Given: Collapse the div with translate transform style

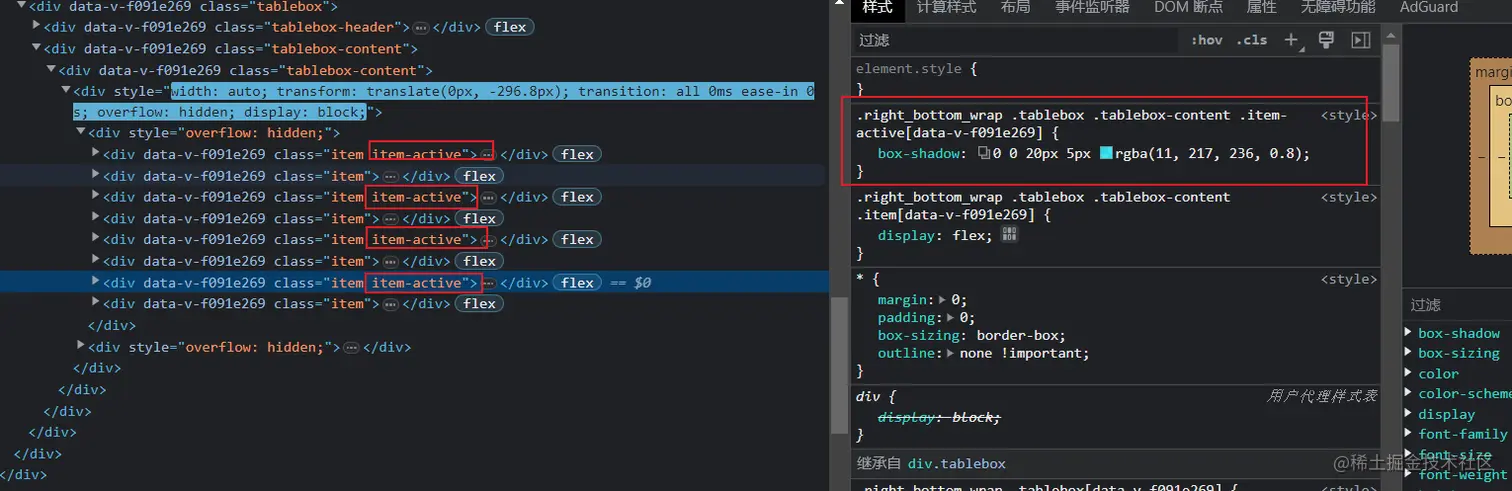Looking at the screenshot, I should pyautogui.click(x=66, y=91).
